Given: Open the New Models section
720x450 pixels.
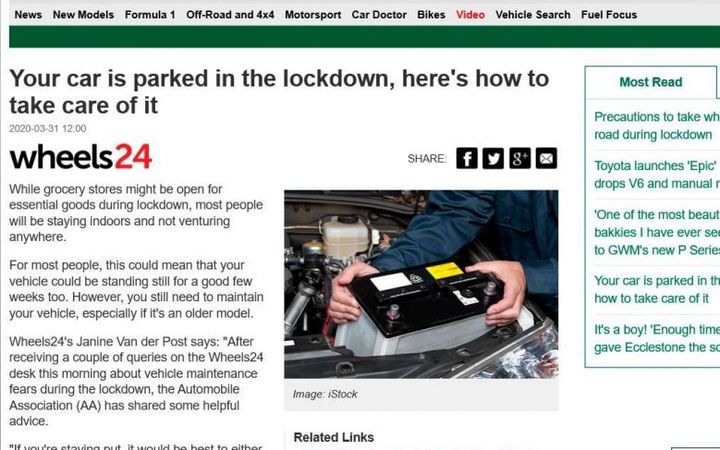Looking at the screenshot, I should tap(83, 15).
